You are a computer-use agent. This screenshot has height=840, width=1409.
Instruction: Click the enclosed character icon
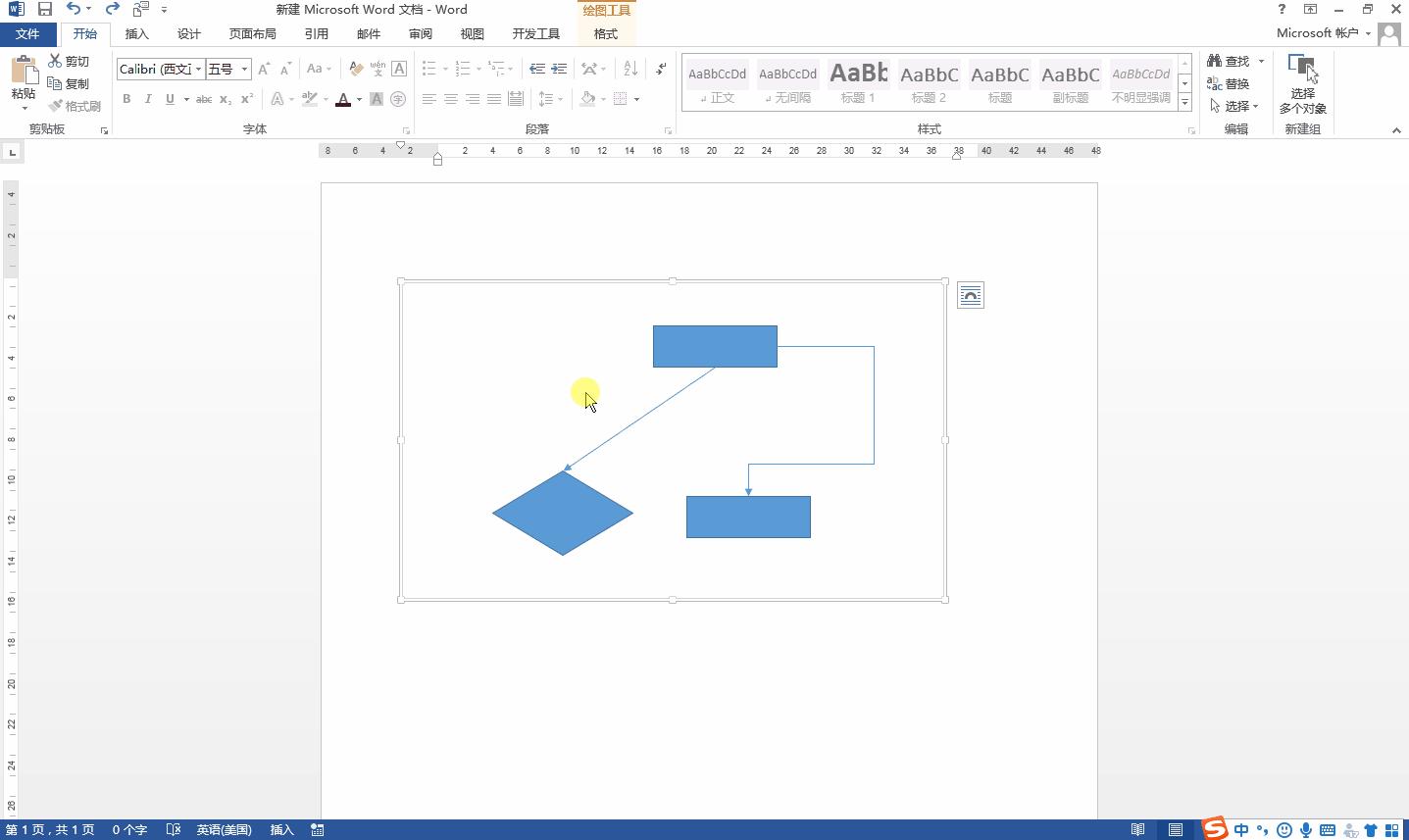[398, 99]
